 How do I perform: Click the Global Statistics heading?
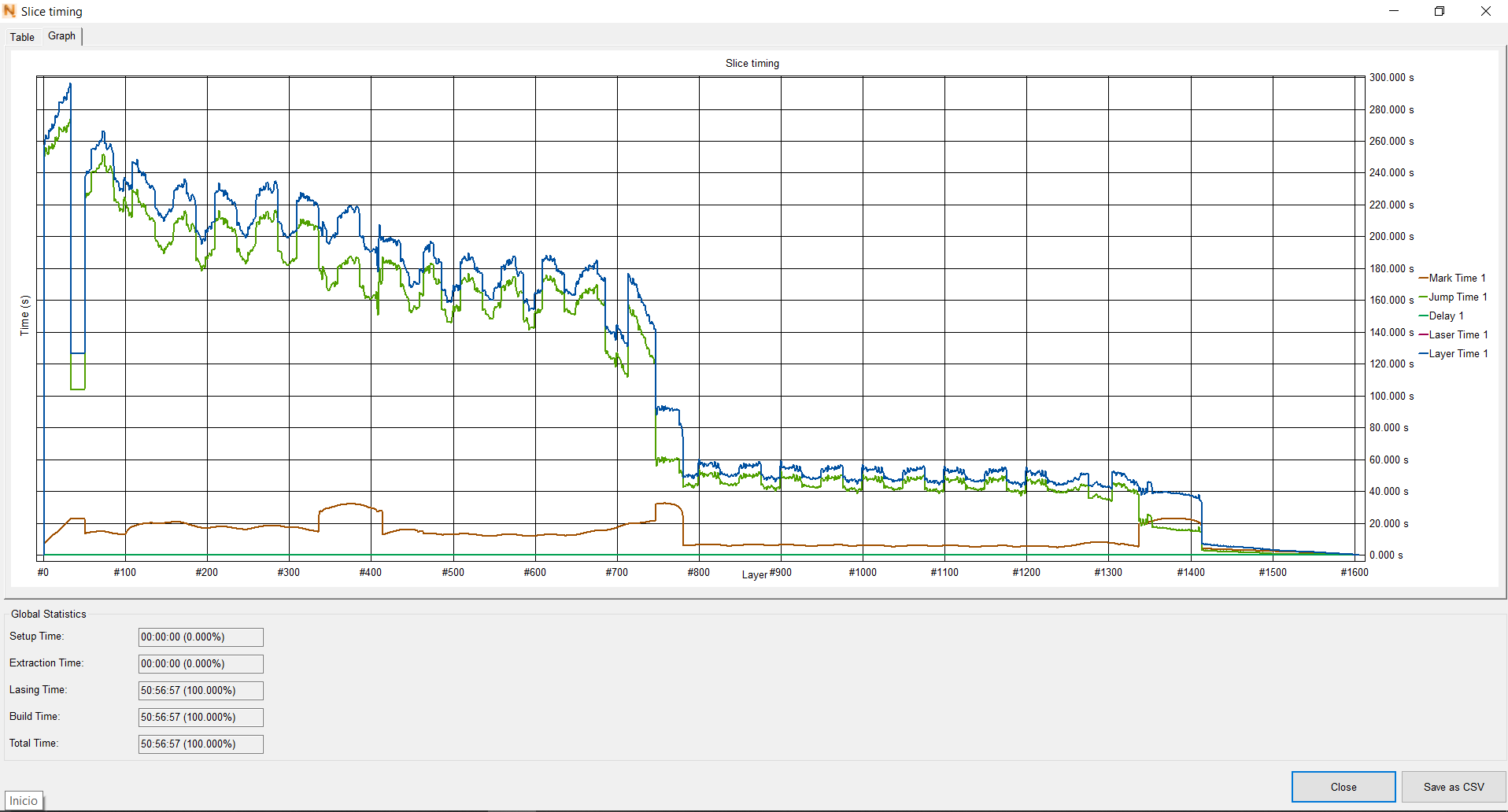click(49, 614)
